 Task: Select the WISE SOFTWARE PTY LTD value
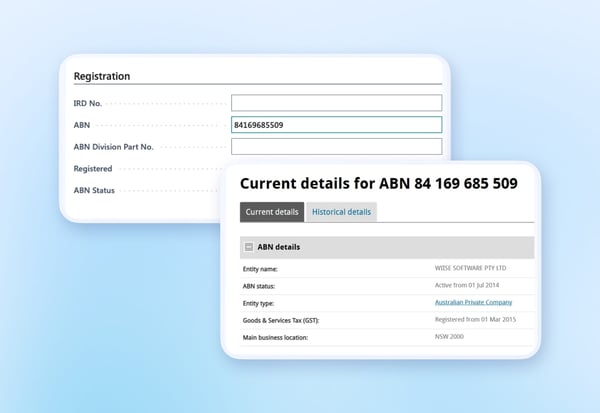470,268
